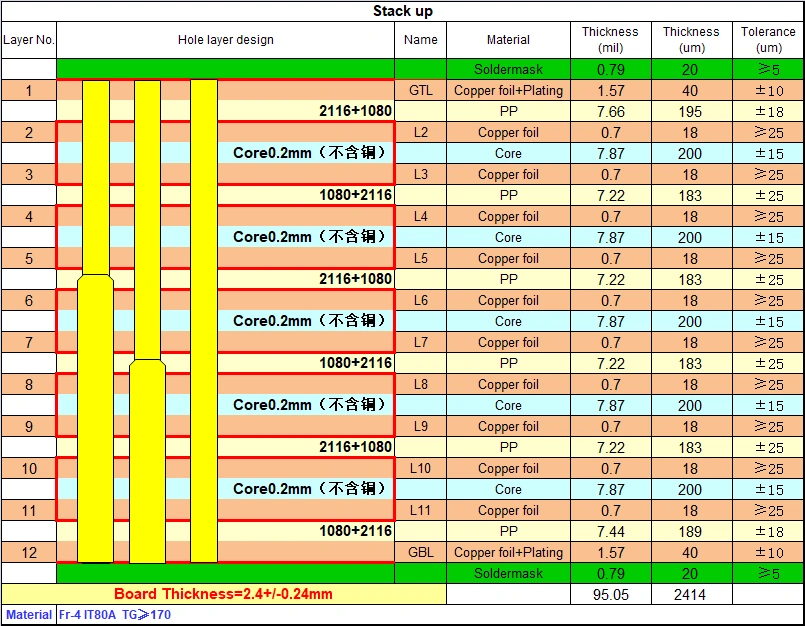Screen dimensions: 805x626
Task: Select layer number 6 cell
Action: click(x=29, y=300)
